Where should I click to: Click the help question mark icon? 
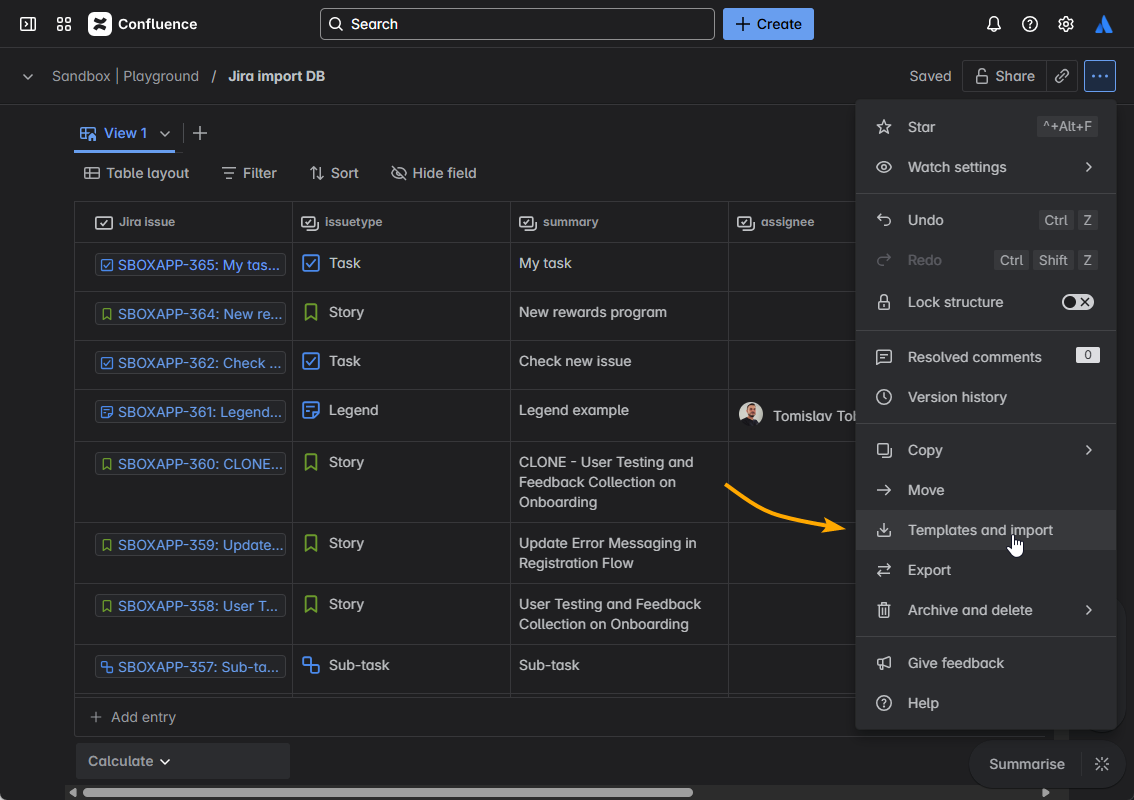[x=1030, y=23]
